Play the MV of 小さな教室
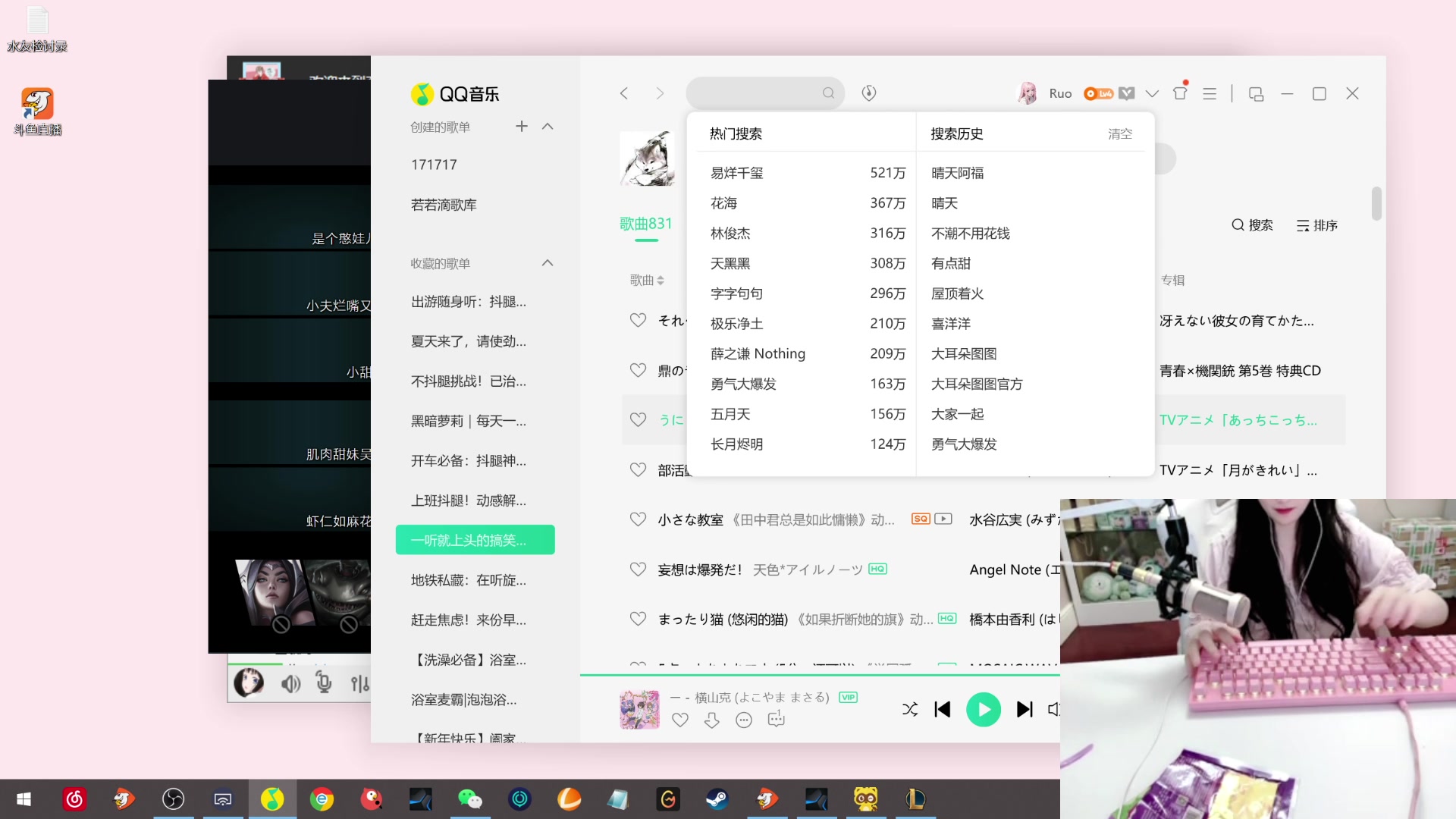This screenshot has width=1456, height=819. coord(943,519)
